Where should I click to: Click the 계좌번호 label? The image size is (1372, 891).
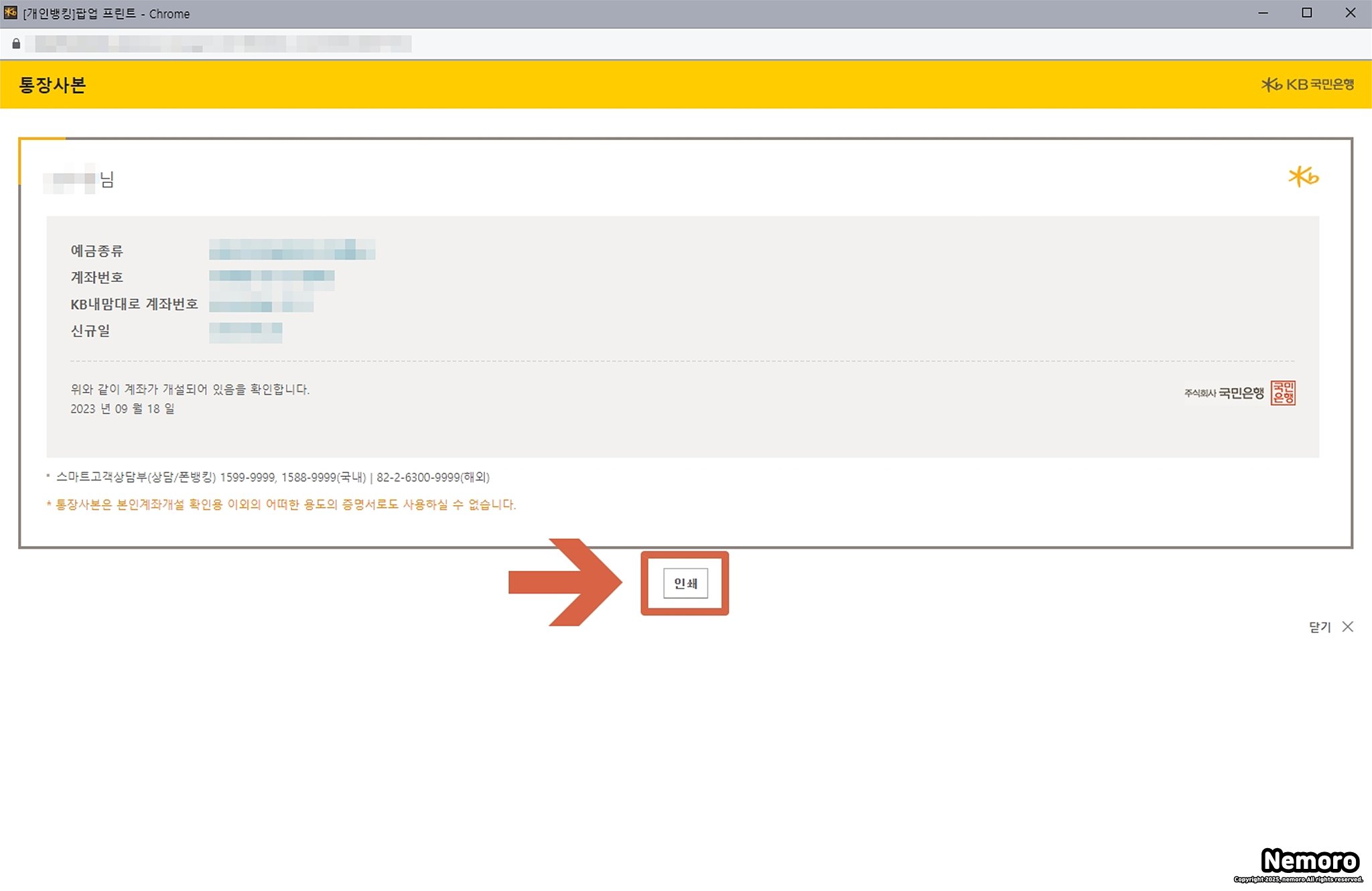[97, 277]
